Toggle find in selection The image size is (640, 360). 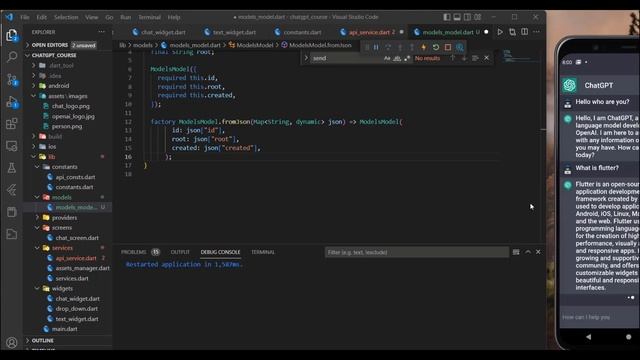point(475,58)
